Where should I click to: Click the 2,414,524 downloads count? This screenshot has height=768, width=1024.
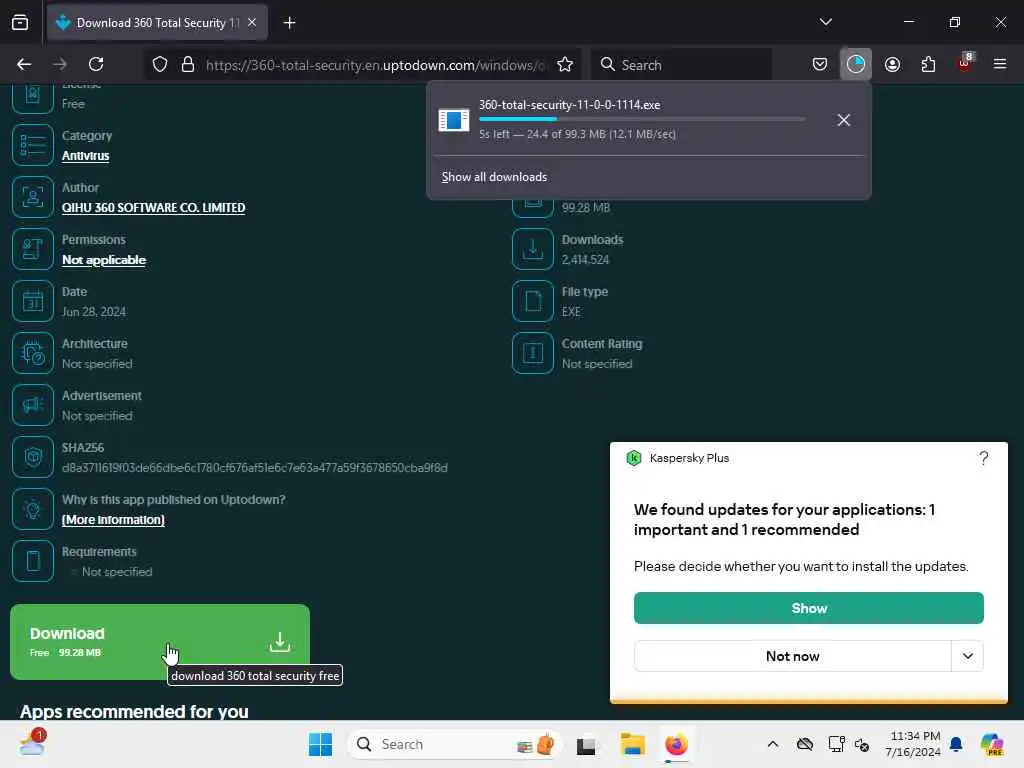tap(585, 259)
